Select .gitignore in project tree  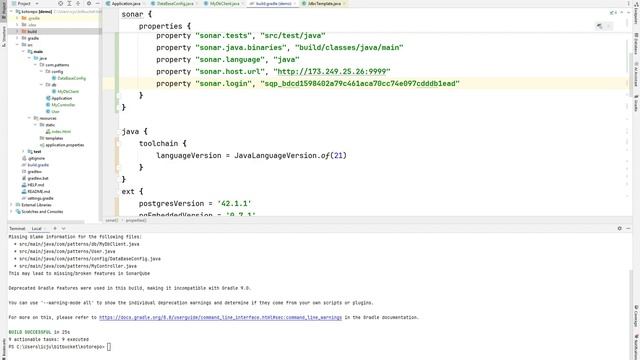click(x=33, y=158)
